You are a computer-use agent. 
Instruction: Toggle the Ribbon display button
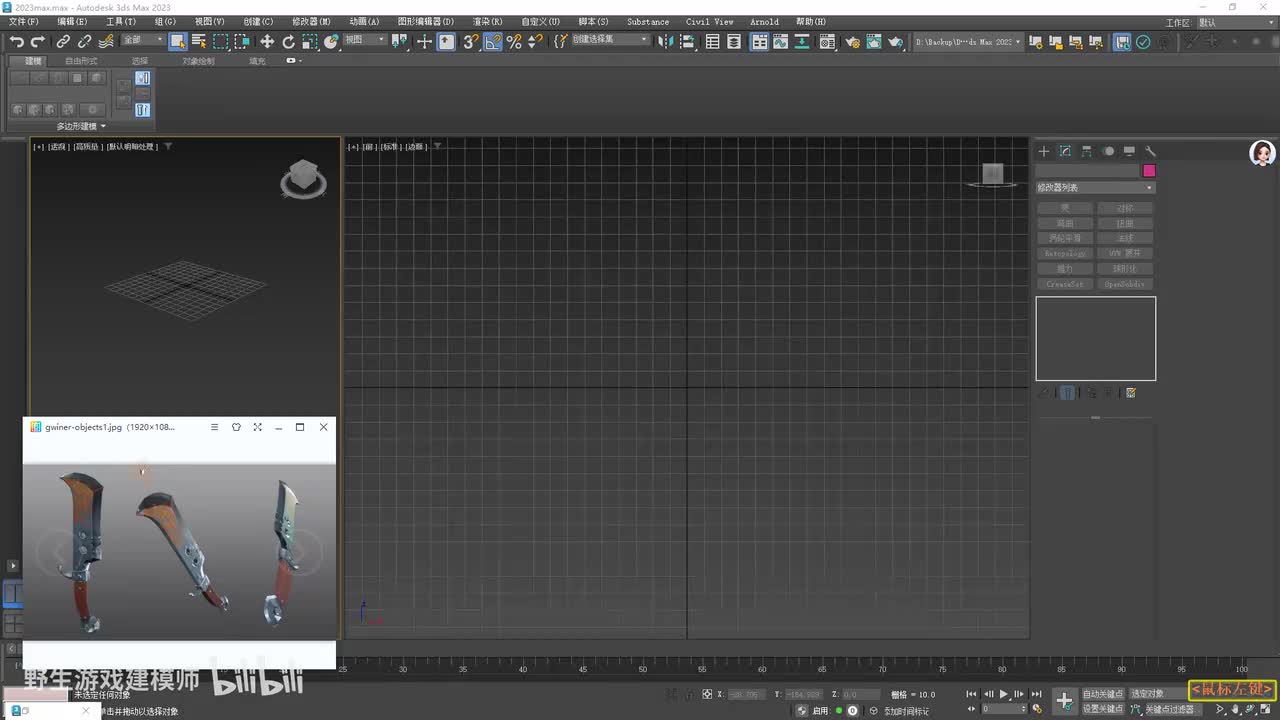tap(760, 41)
